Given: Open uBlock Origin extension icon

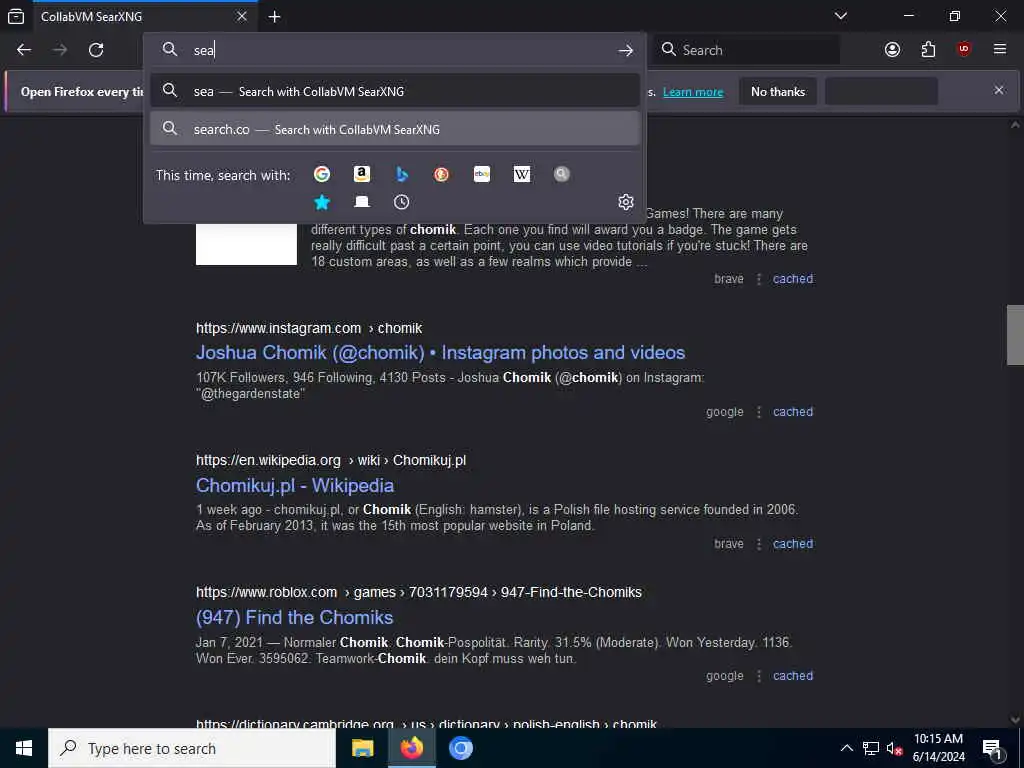Looking at the screenshot, I should [x=964, y=50].
